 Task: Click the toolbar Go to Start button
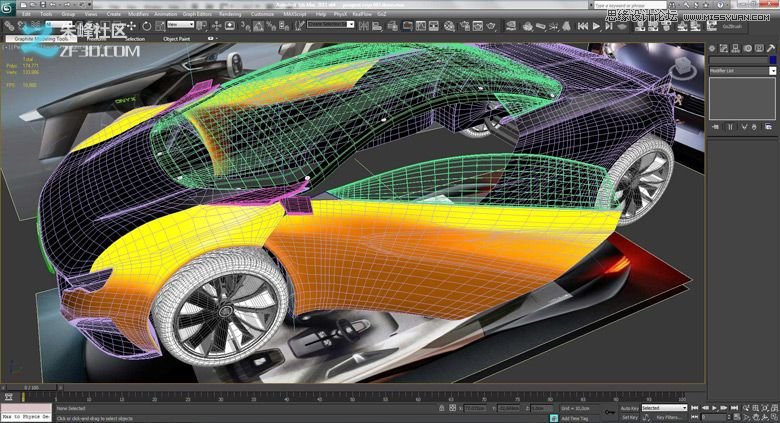point(583,26)
